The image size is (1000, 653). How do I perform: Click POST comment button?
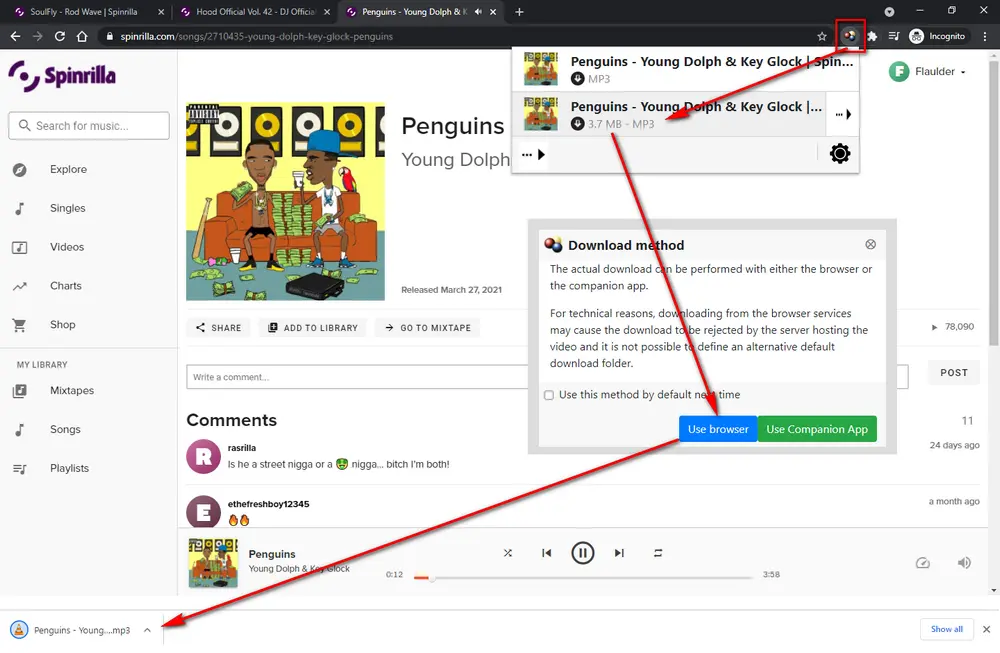pos(953,372)
